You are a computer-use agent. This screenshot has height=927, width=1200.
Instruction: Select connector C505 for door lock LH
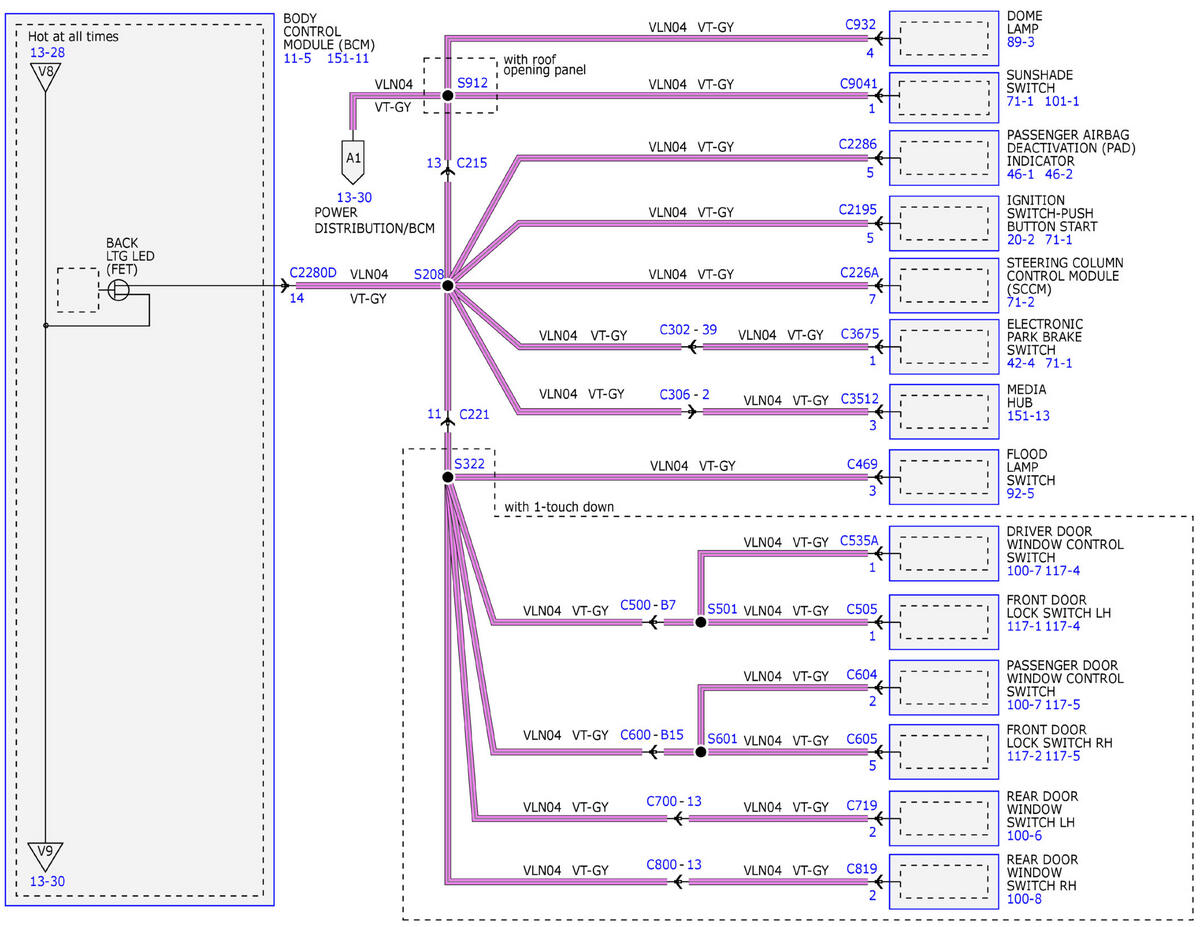click(862, 609)
